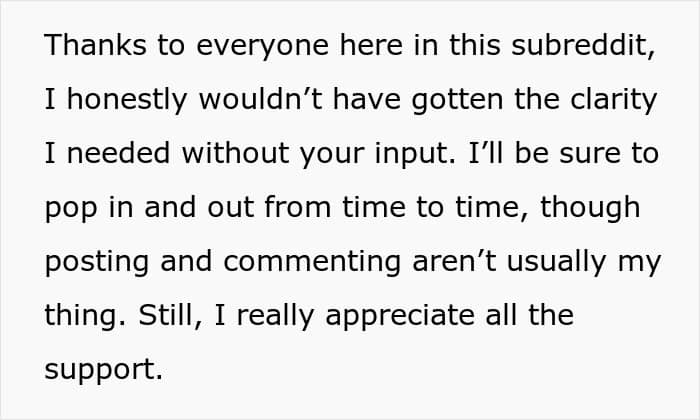Screen dimensions: 700x420
Task: Click the word 'Thanks' at paragraph start
Action: pyautogui.click(x=96, y=45)
